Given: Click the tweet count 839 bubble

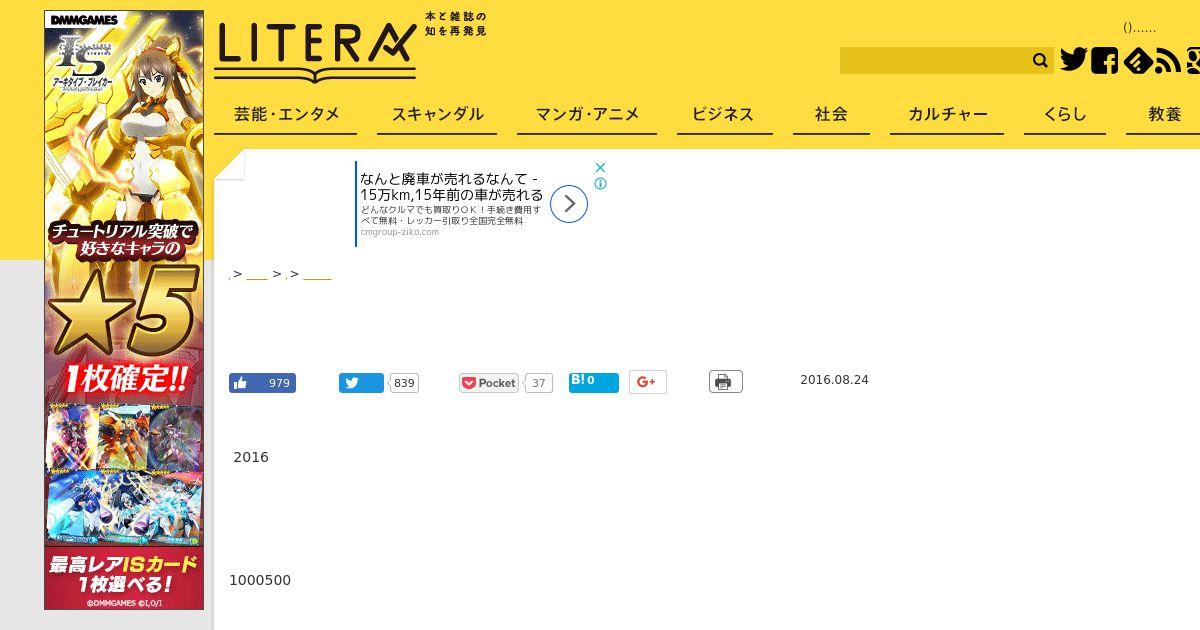Looking at the screenshot, I should (404, 383).
